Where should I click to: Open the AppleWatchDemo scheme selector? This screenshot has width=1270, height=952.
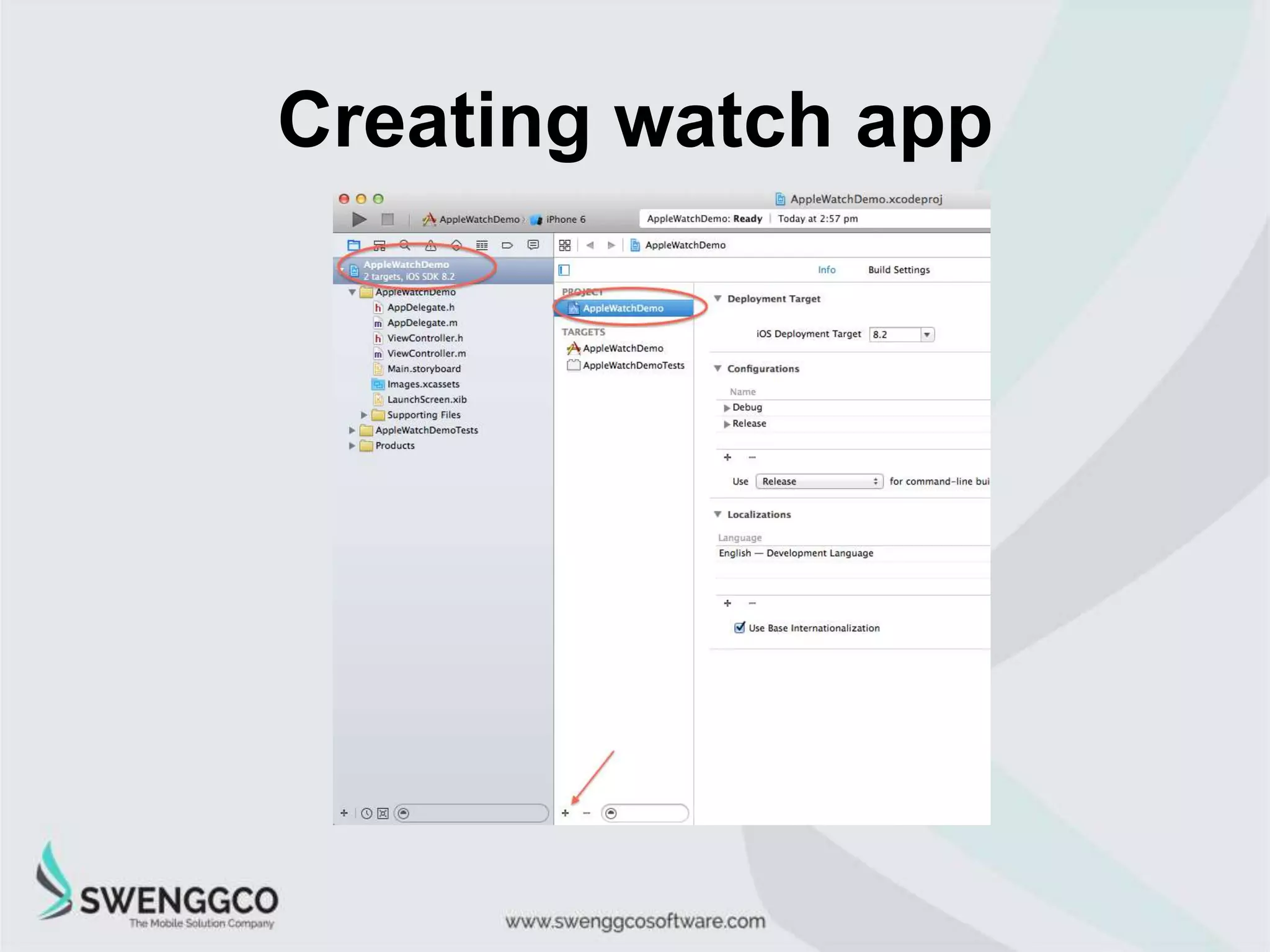pos(471,219)
